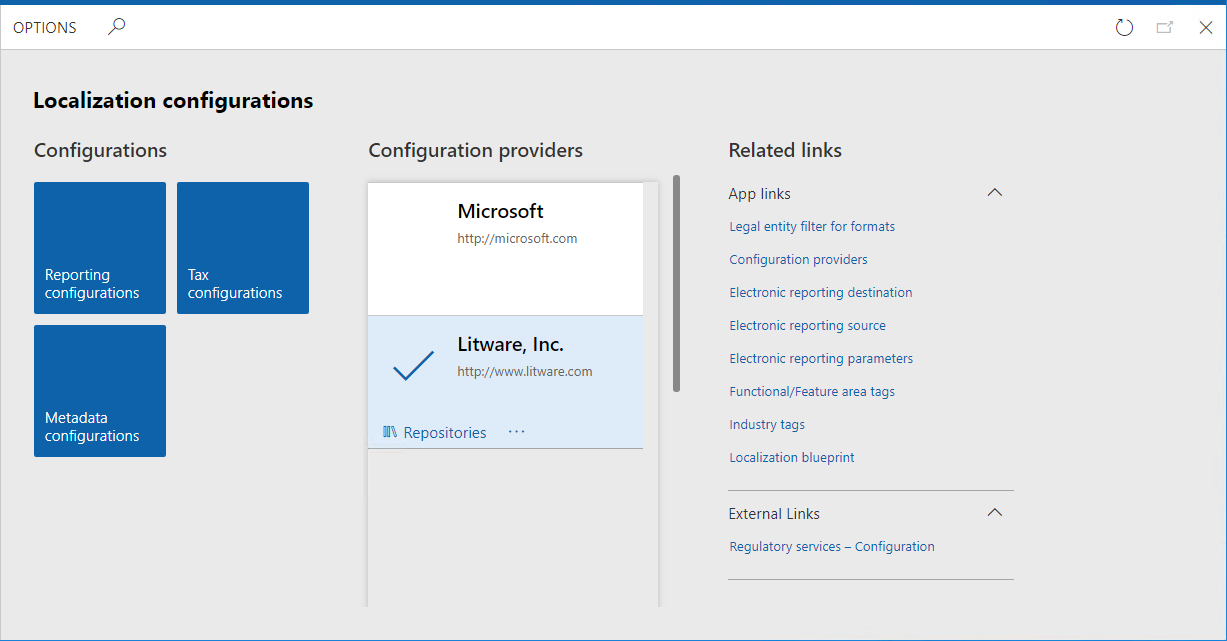Click the Configuration providers scrollbar
Viewport: 1227px width, 641px height.
click(677, 283)
